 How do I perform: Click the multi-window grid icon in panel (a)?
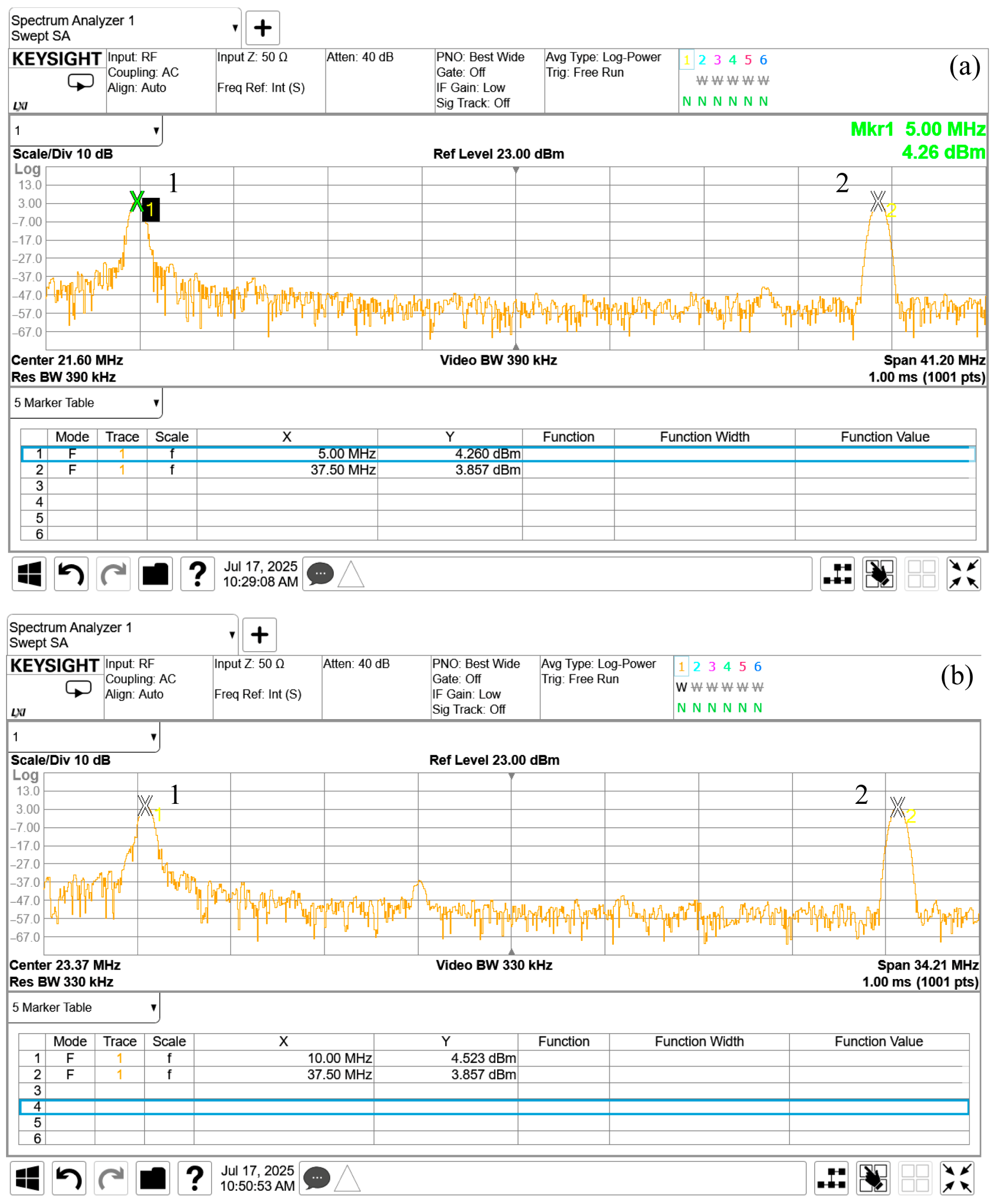coord(922,574)
